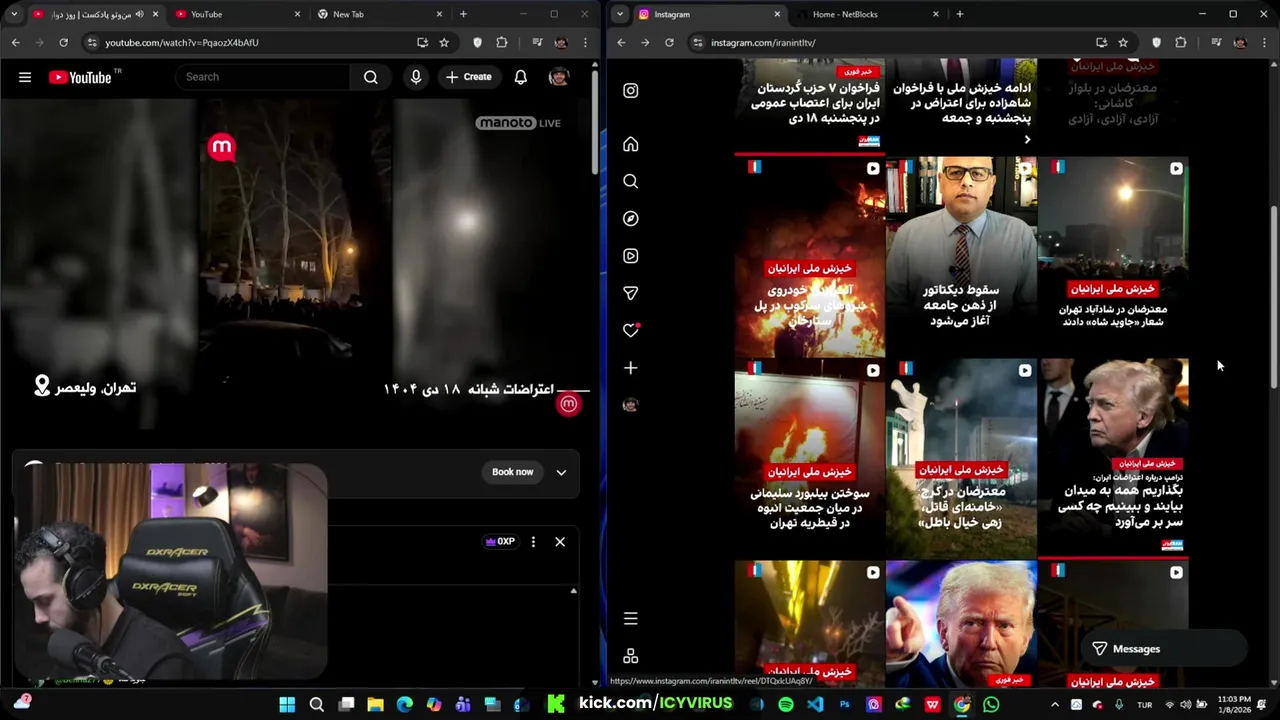Viewport: 1280px width, 720px height.
Task: Advance the top carousel with the right chevron
Action: point(1027,140)
